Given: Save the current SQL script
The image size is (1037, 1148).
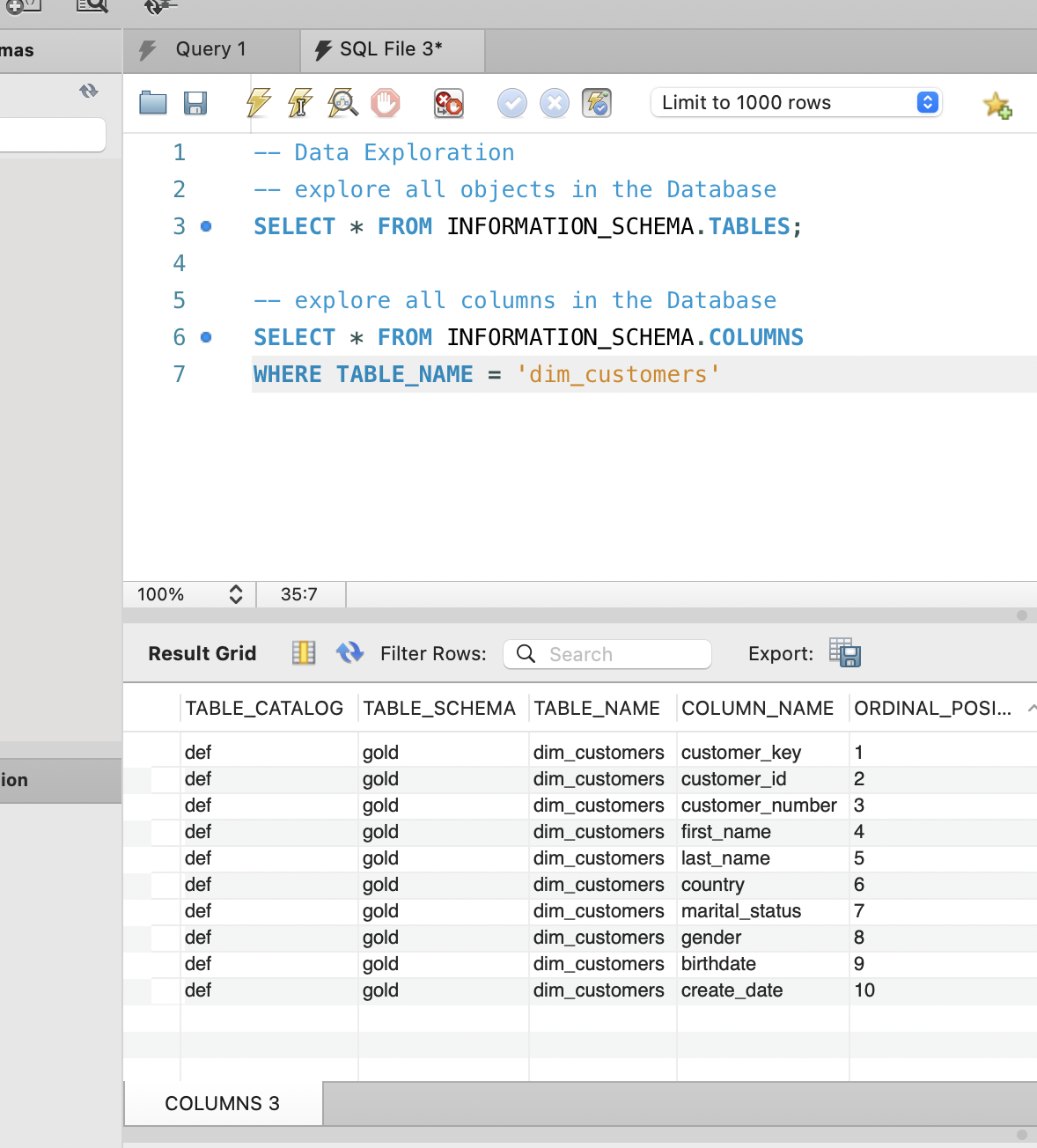Looking at the screenshot, I should (195, 103).
